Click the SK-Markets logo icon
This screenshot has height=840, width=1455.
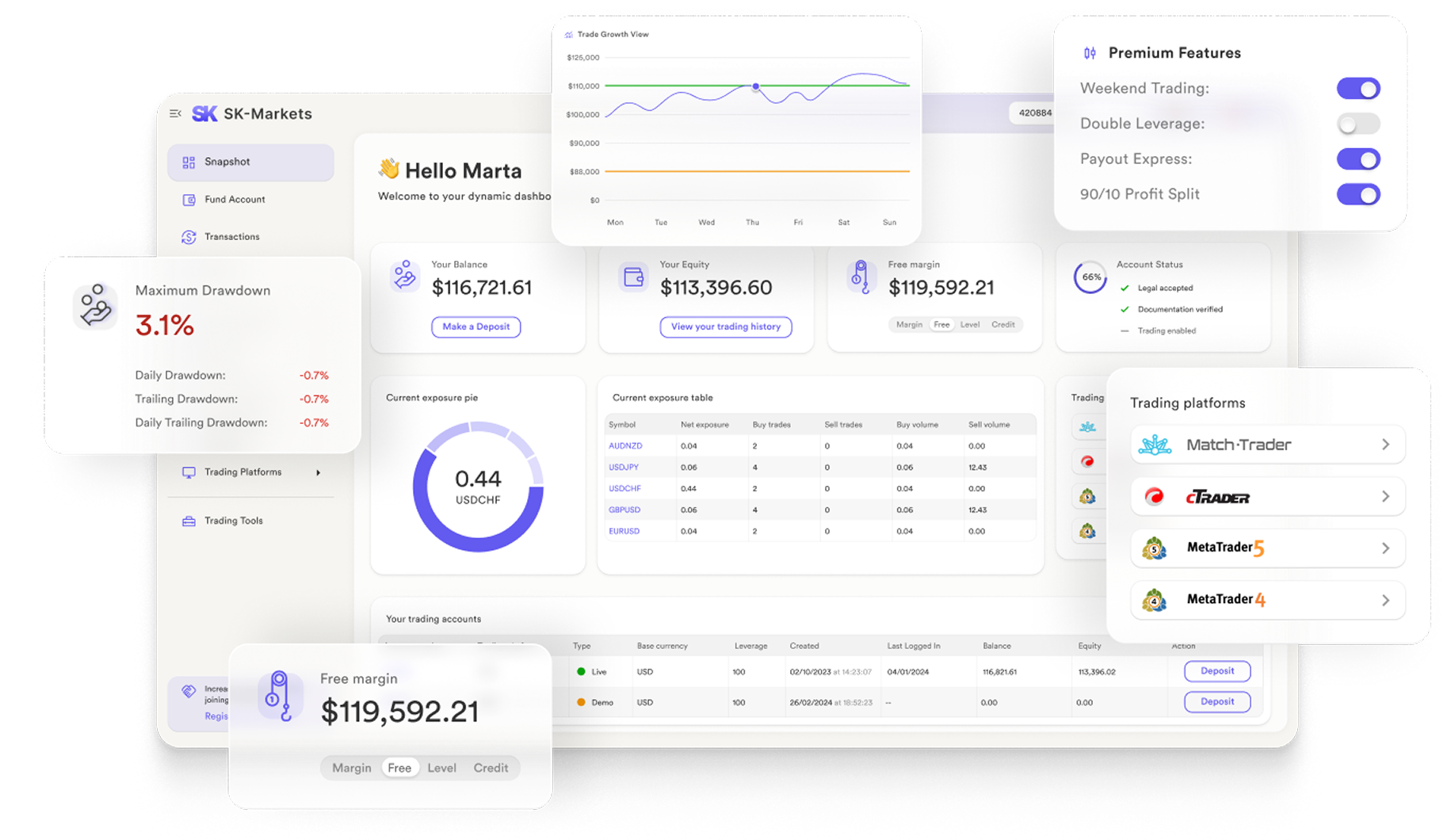point(204,114)
